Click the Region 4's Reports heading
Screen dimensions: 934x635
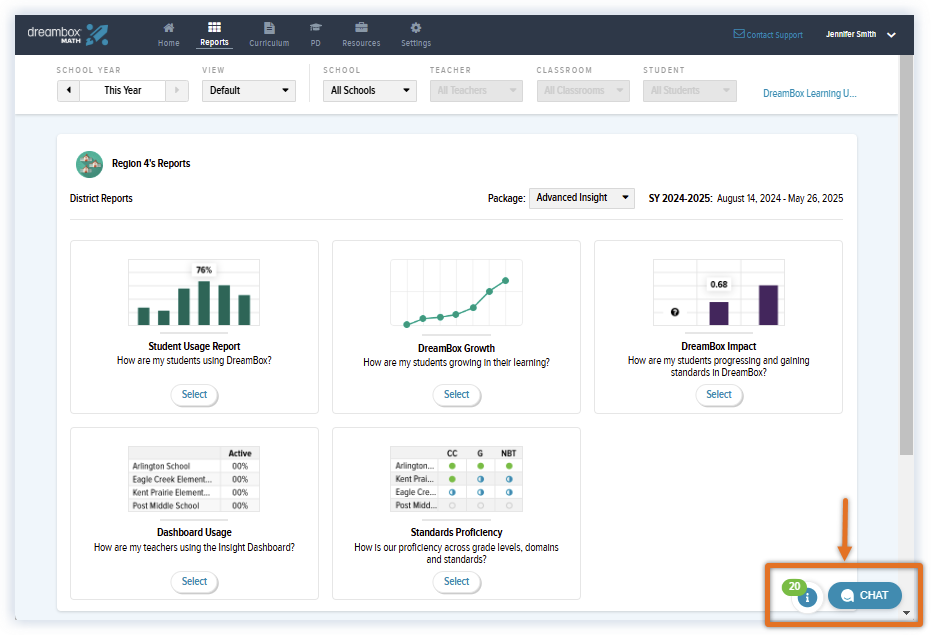click(151, 163)
